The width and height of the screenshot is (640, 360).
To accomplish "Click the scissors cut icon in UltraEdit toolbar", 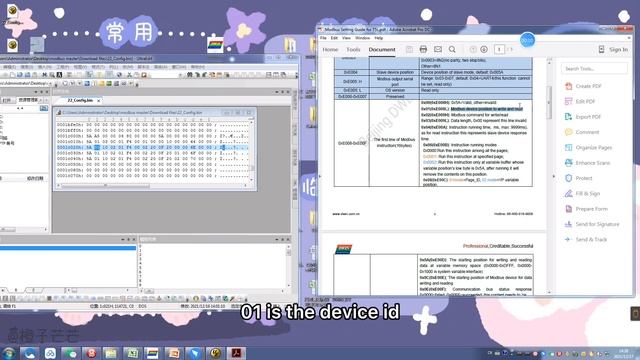I will click(x=129, y=75).
